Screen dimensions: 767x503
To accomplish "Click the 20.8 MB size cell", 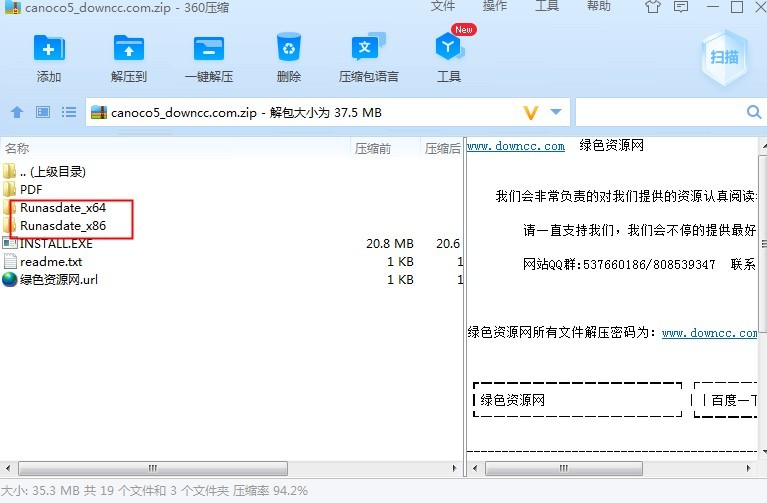I will pyautogui.click(x=390, y=244).
